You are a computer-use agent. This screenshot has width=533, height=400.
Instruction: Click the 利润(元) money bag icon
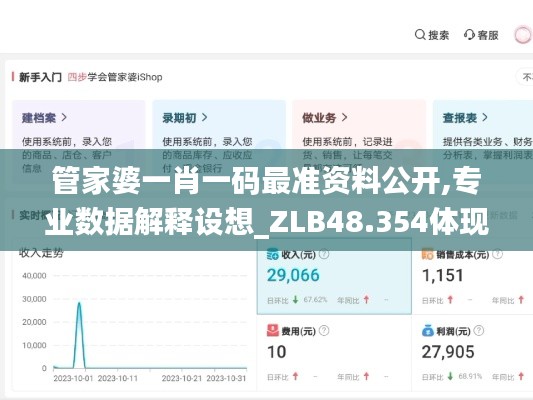click(x=428, y=331)
